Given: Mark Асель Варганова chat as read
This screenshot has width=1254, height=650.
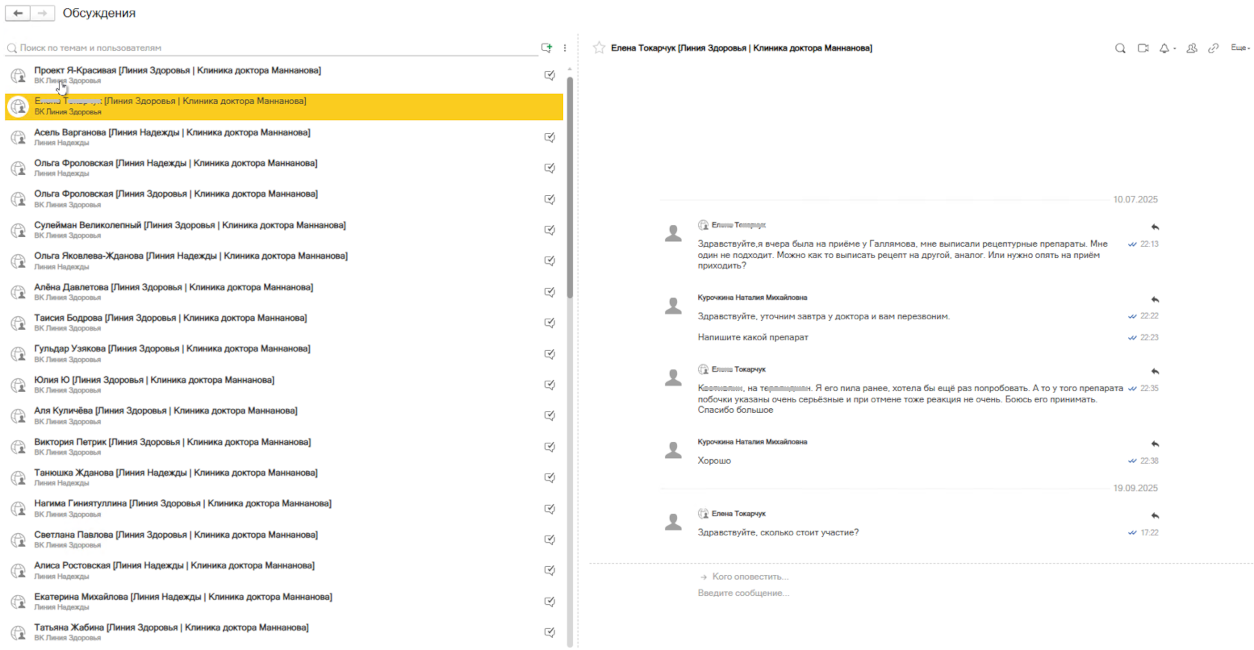Looking at the screenshot, I should click(x=550, y=137).
